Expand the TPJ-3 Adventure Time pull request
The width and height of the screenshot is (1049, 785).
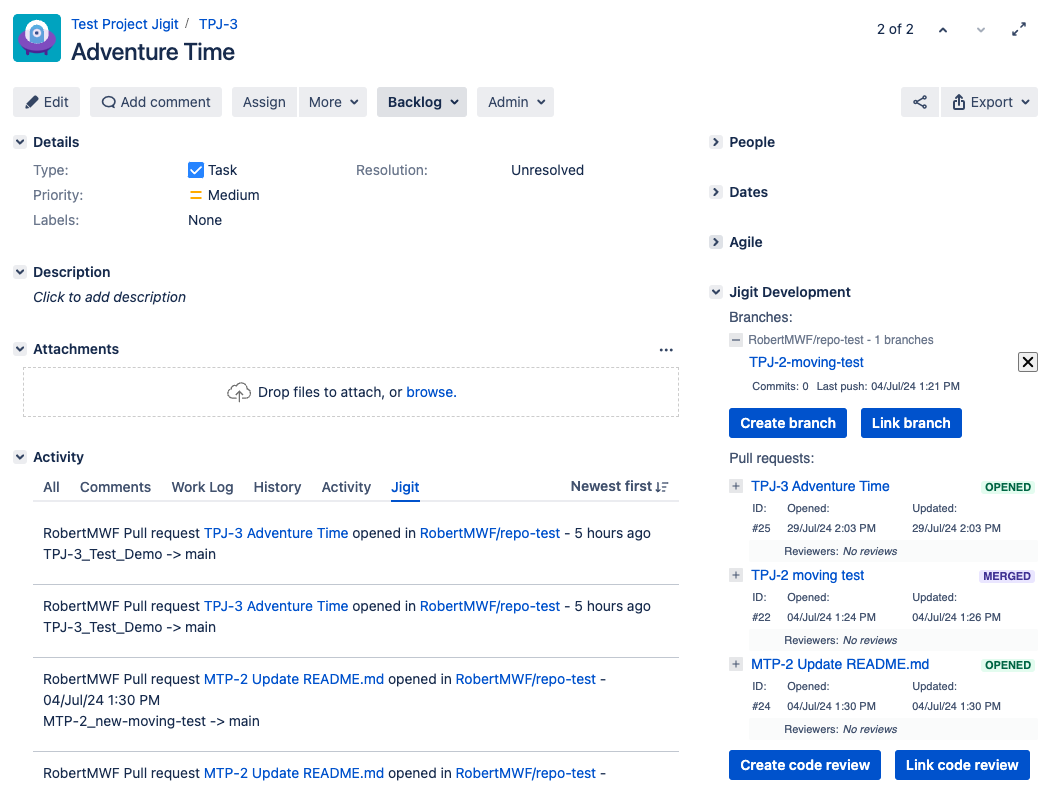point(736,487)
